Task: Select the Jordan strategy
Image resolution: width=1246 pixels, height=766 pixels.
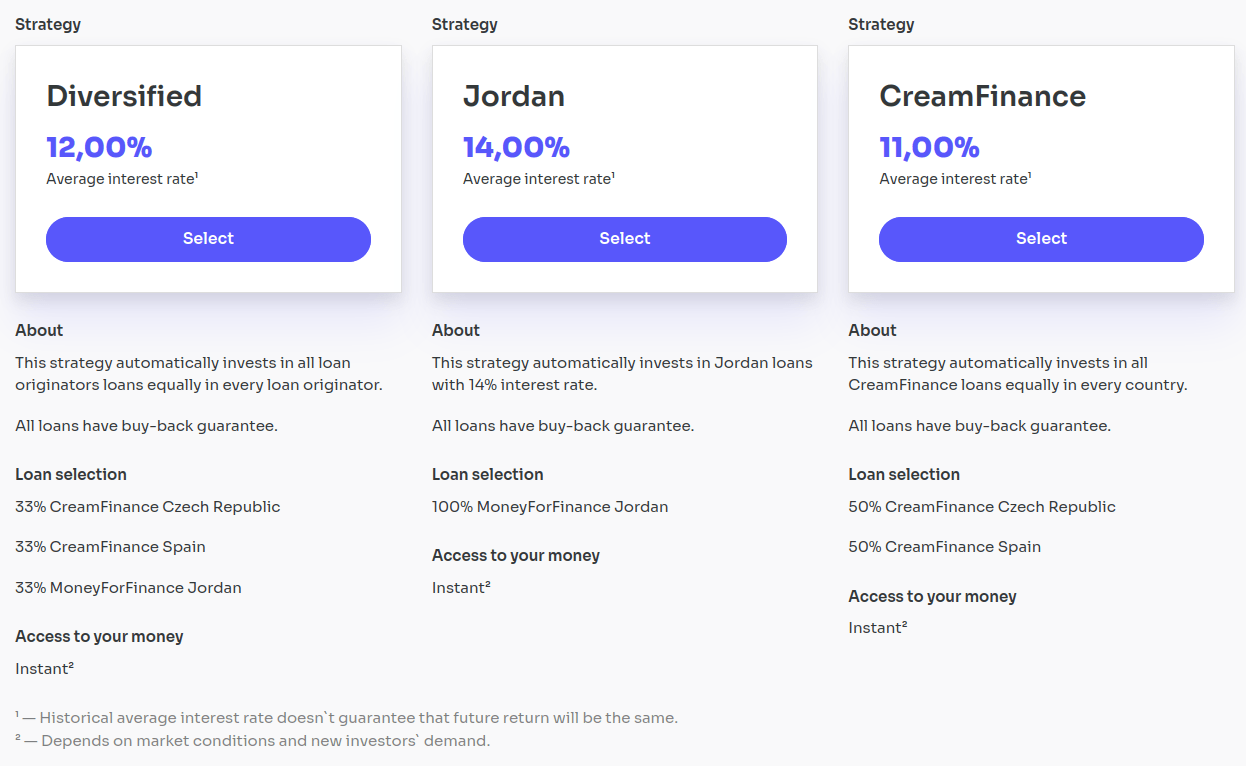Action: coord(625,239)
